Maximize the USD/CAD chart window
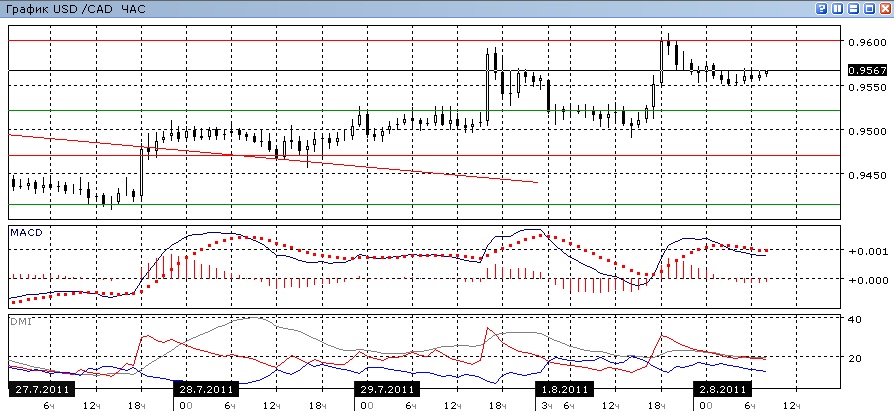This screenshot has width=894, height=418. 869,9
